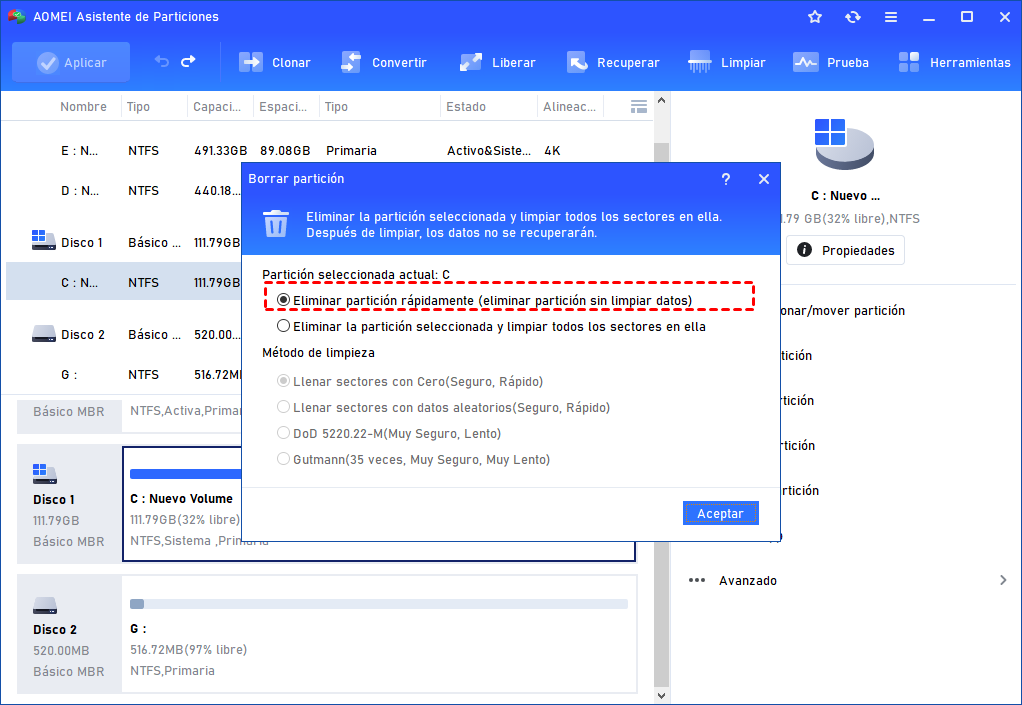The height and width of the screenshot is (705, 1022).
Task: Open the Recuperar recovery tool
Action: [x=613, y=61]
